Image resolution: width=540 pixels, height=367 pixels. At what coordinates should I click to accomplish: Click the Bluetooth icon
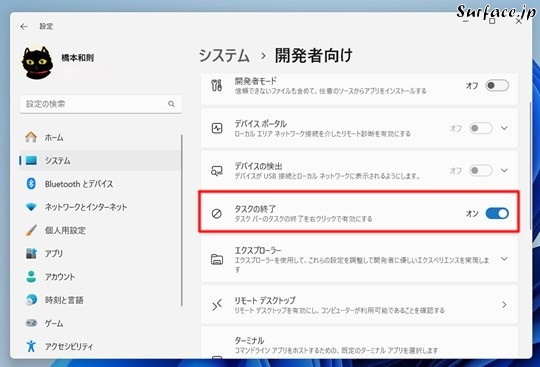31,184
